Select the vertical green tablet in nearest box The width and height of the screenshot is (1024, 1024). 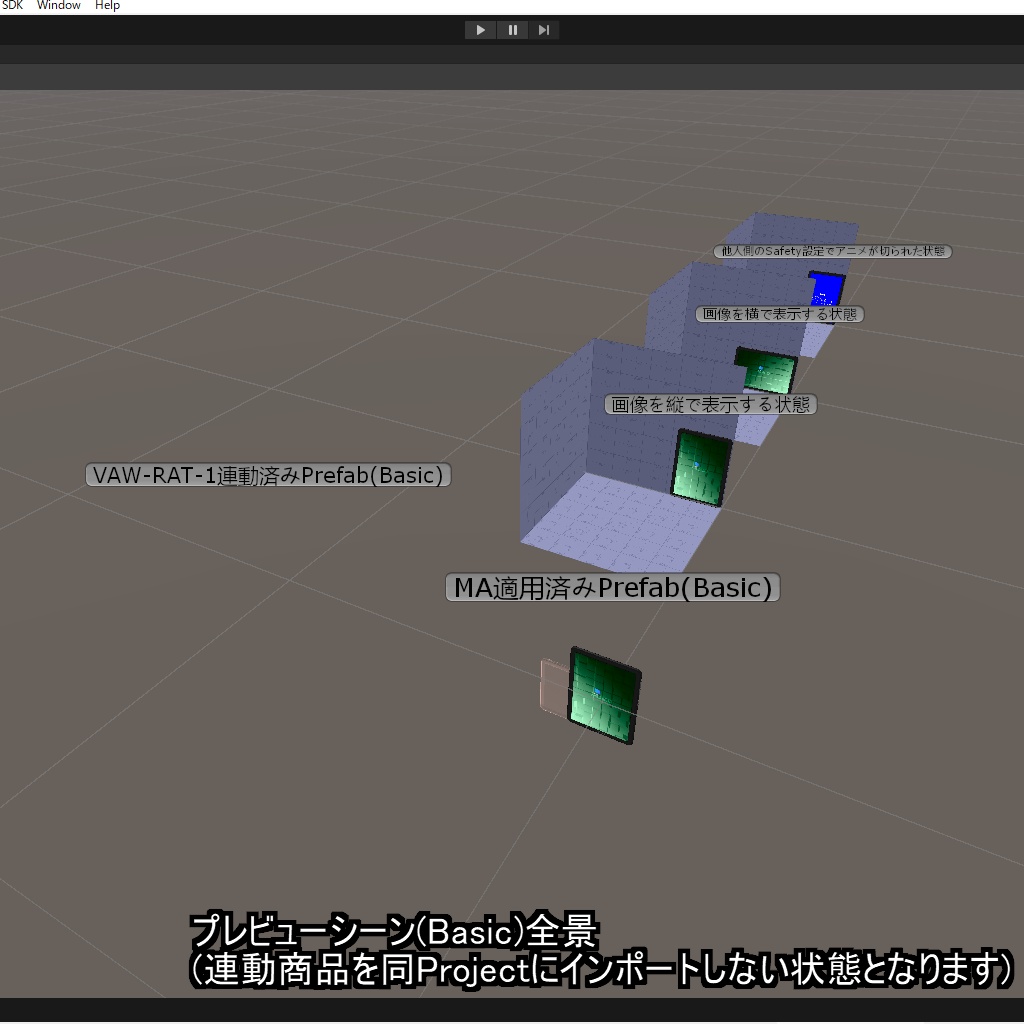click(x=701, y=468)
